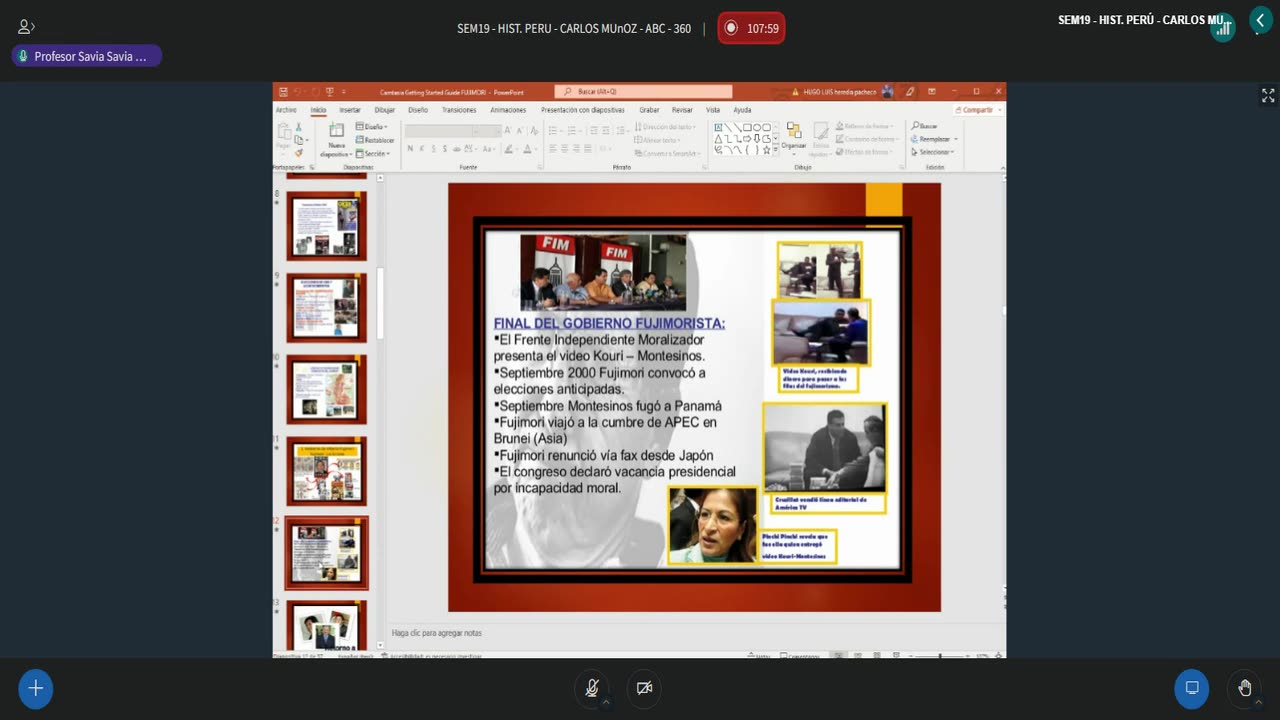
Task: Open the Reemplazar dropdown
Action: click(935, 139)
